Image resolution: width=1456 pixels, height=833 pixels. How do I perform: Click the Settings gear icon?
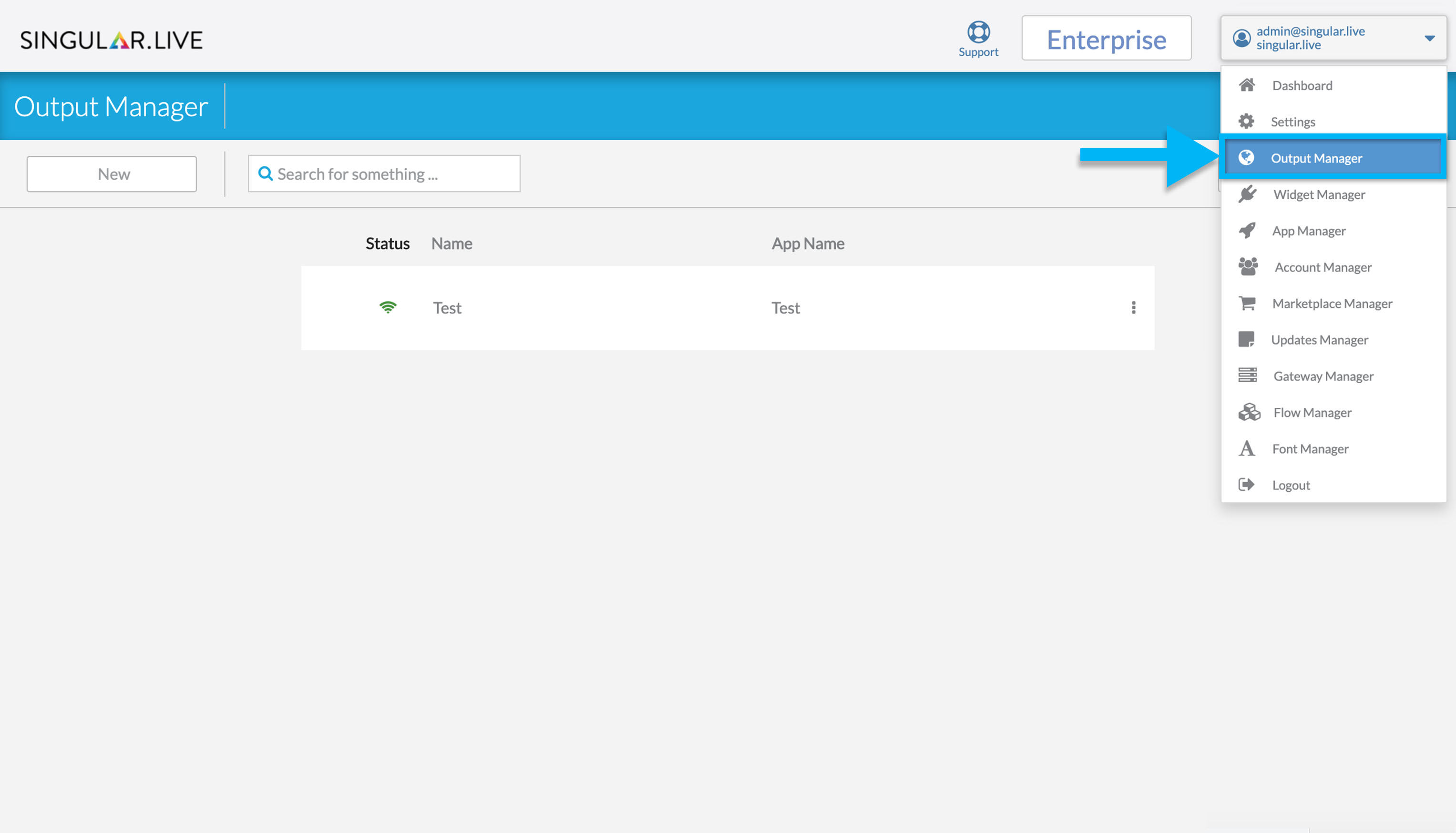click(x=1246, y=122)
